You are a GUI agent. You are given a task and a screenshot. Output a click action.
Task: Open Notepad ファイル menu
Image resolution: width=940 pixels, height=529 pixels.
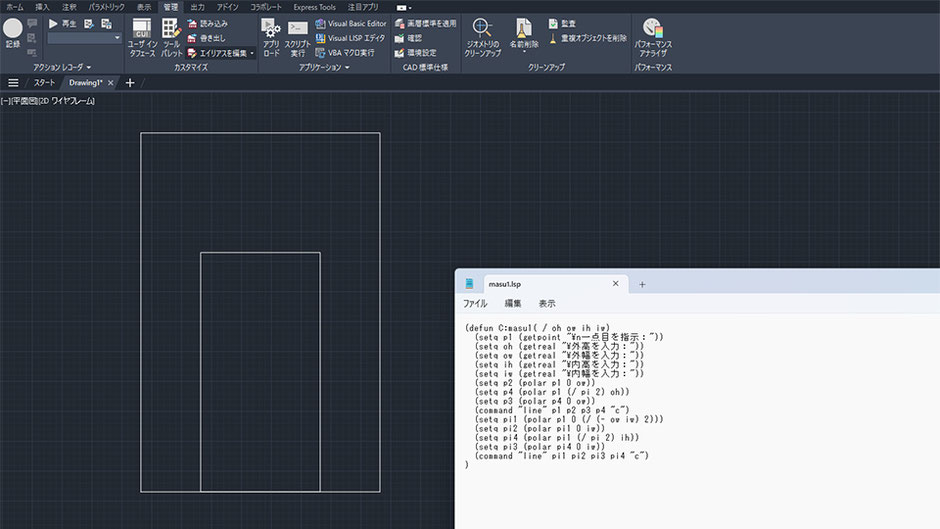click(x=475, y=303)
